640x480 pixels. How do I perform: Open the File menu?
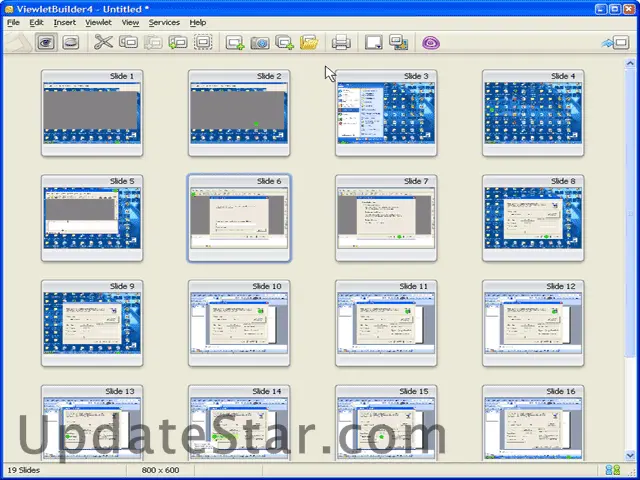[x=13, y=22]
